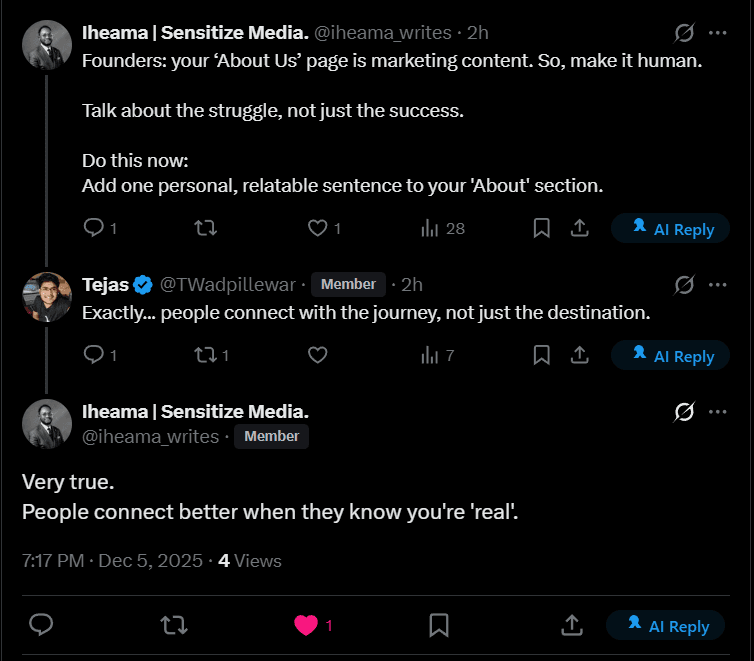754x661 pixels.
Task: Bookmark the Founders 'About Us' post
Action: [x=541, y=228]
